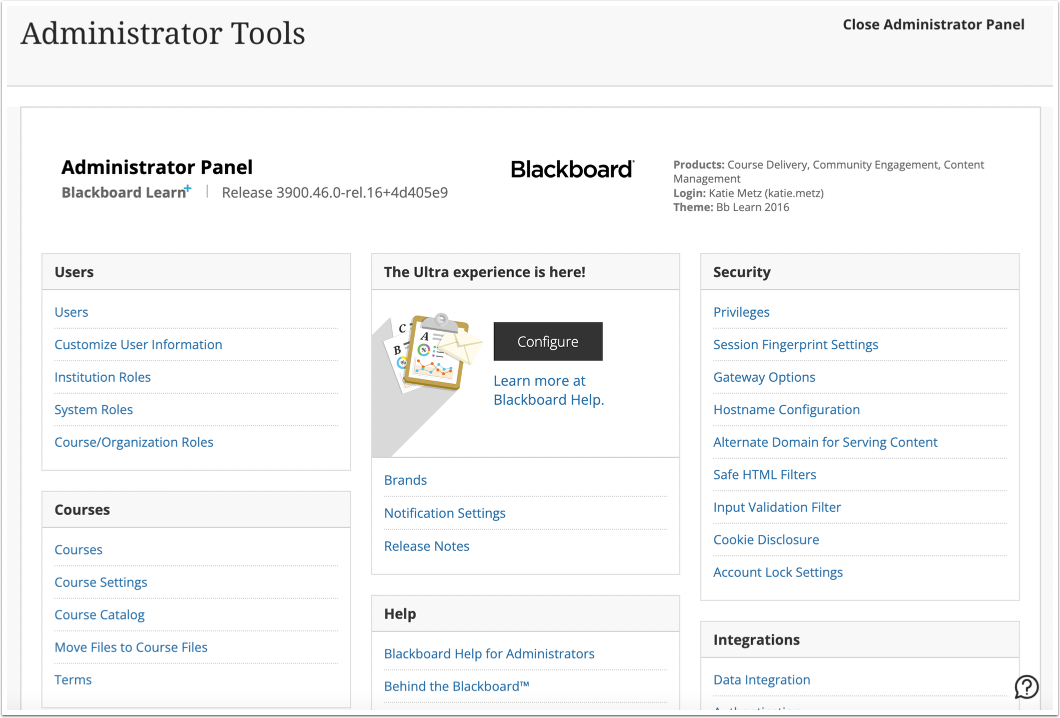Click the Blackboard logo
Image resolution: width=1060 pixels, height=718 pixels.
572,169
